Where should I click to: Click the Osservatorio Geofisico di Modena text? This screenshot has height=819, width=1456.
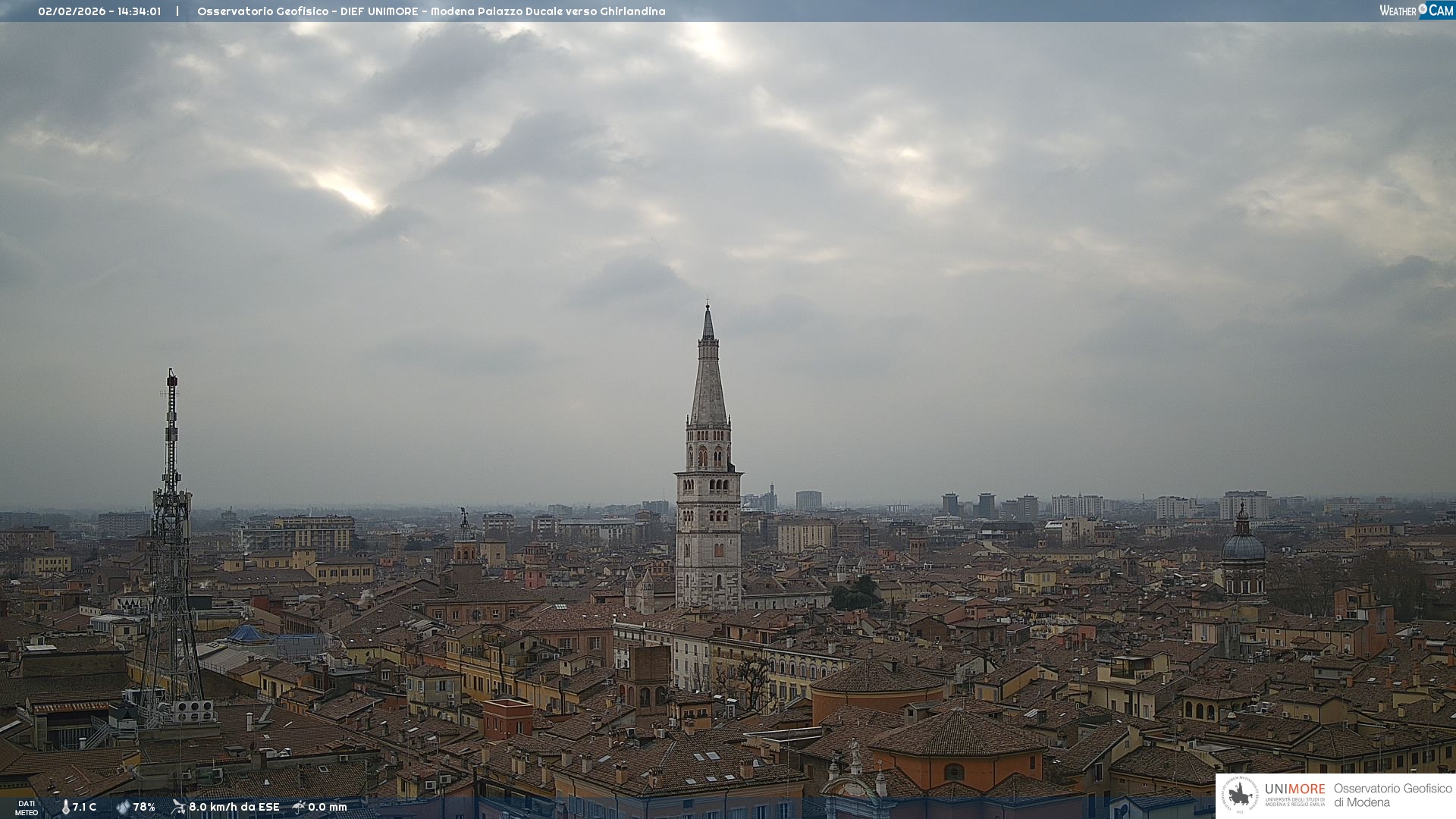tap(1392, 795)
